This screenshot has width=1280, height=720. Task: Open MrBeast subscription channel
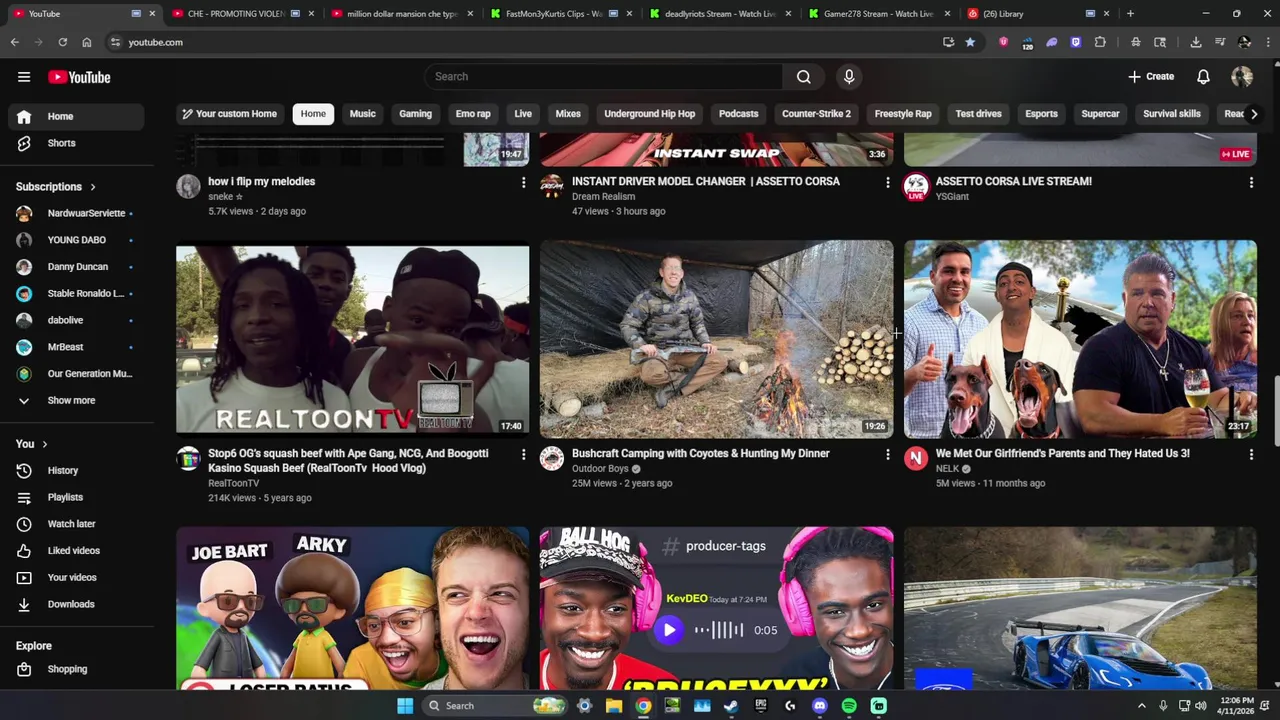(76, 347)
